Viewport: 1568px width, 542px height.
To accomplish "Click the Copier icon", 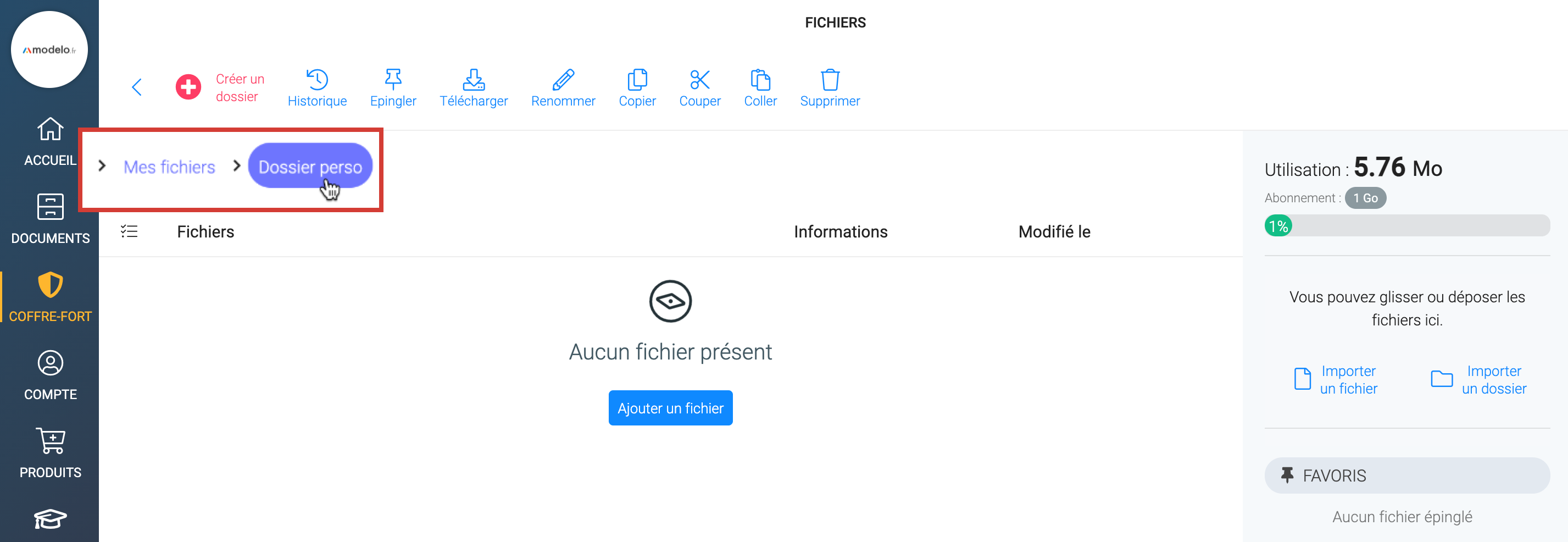I will coord(637,80).
